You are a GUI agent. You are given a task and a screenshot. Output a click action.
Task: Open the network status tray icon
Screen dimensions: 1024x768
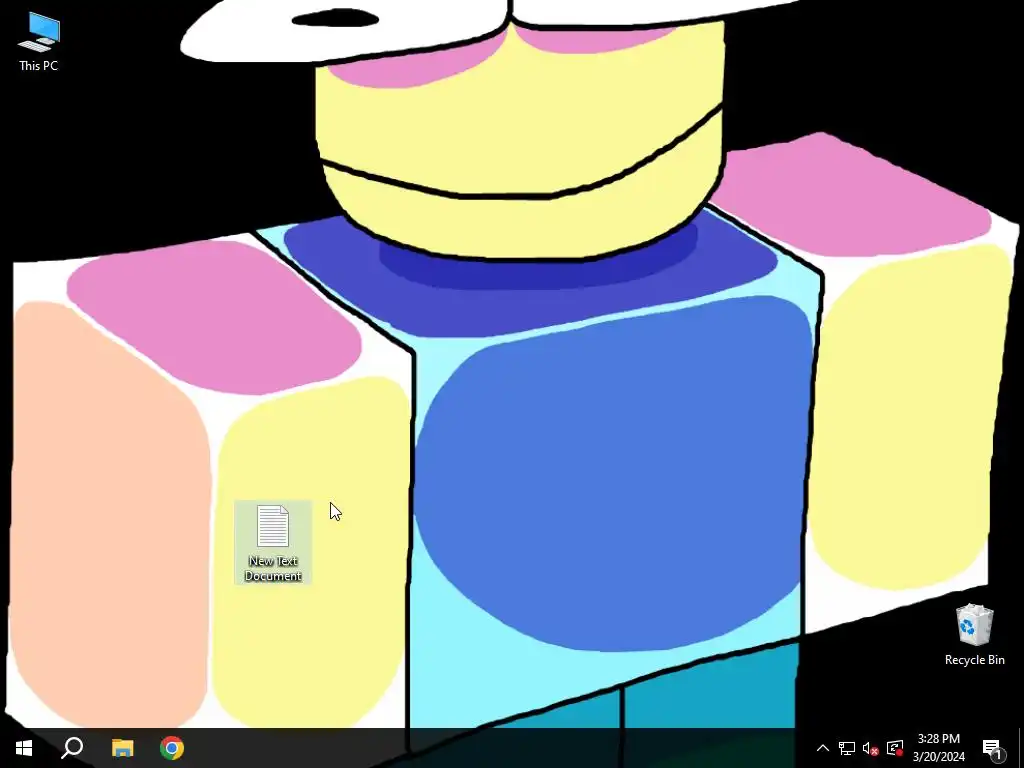(847, 748)
